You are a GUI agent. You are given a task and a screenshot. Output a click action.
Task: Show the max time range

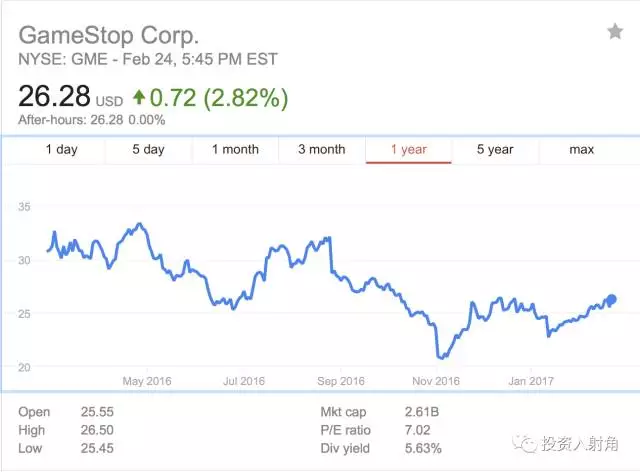pyautogui.click(x=582, y=150)
